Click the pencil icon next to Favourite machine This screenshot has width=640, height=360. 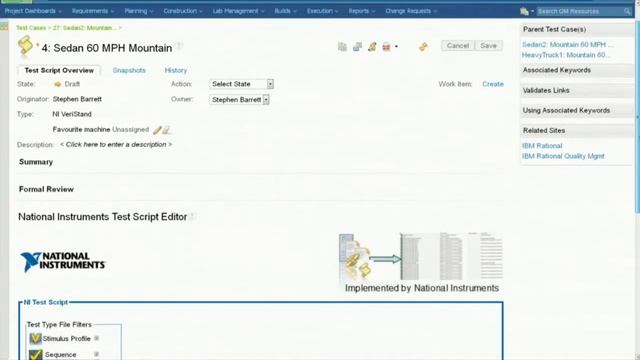coord(157,130)
